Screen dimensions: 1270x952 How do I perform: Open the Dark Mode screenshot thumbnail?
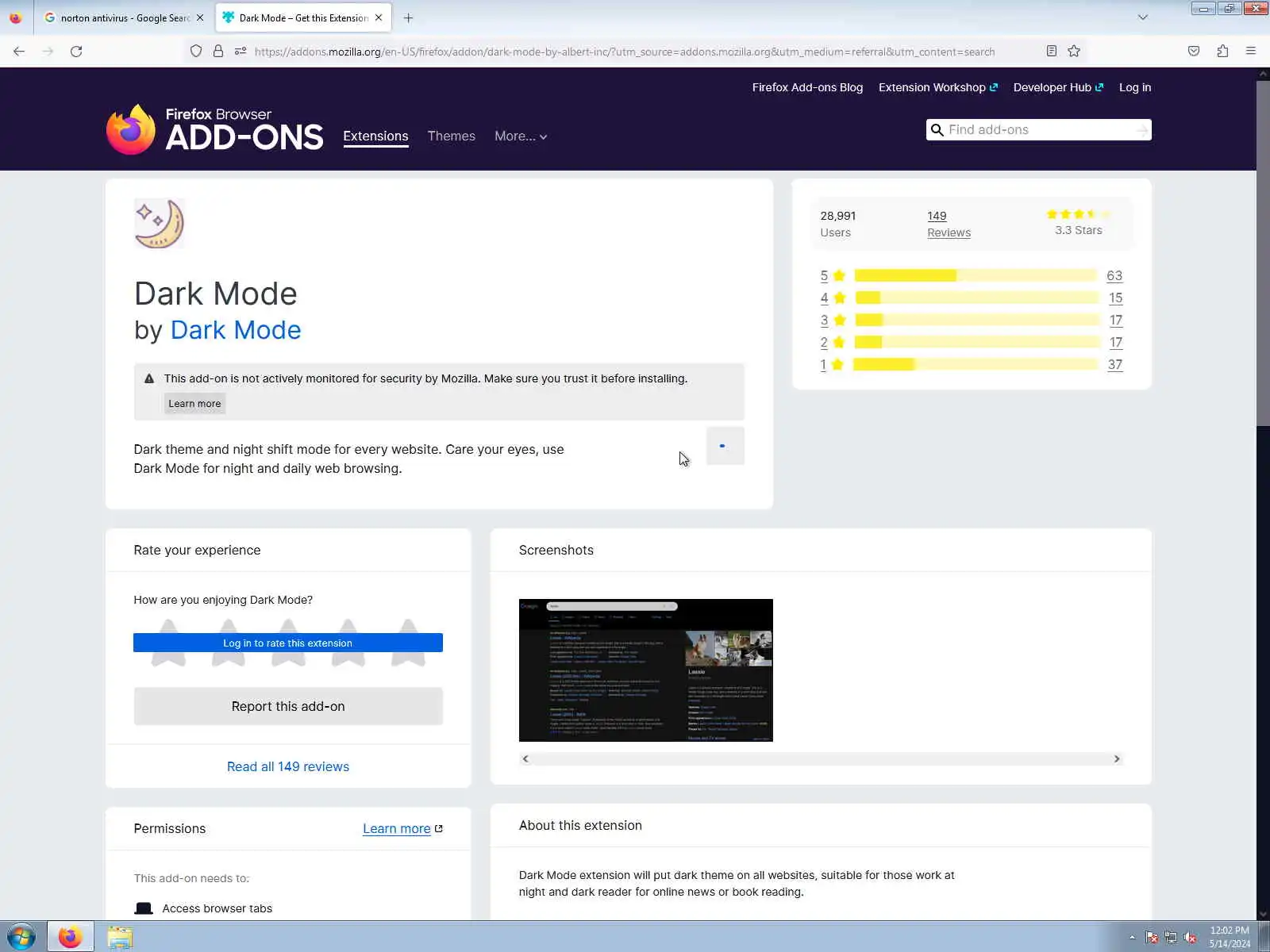click(x=646, y=670)
